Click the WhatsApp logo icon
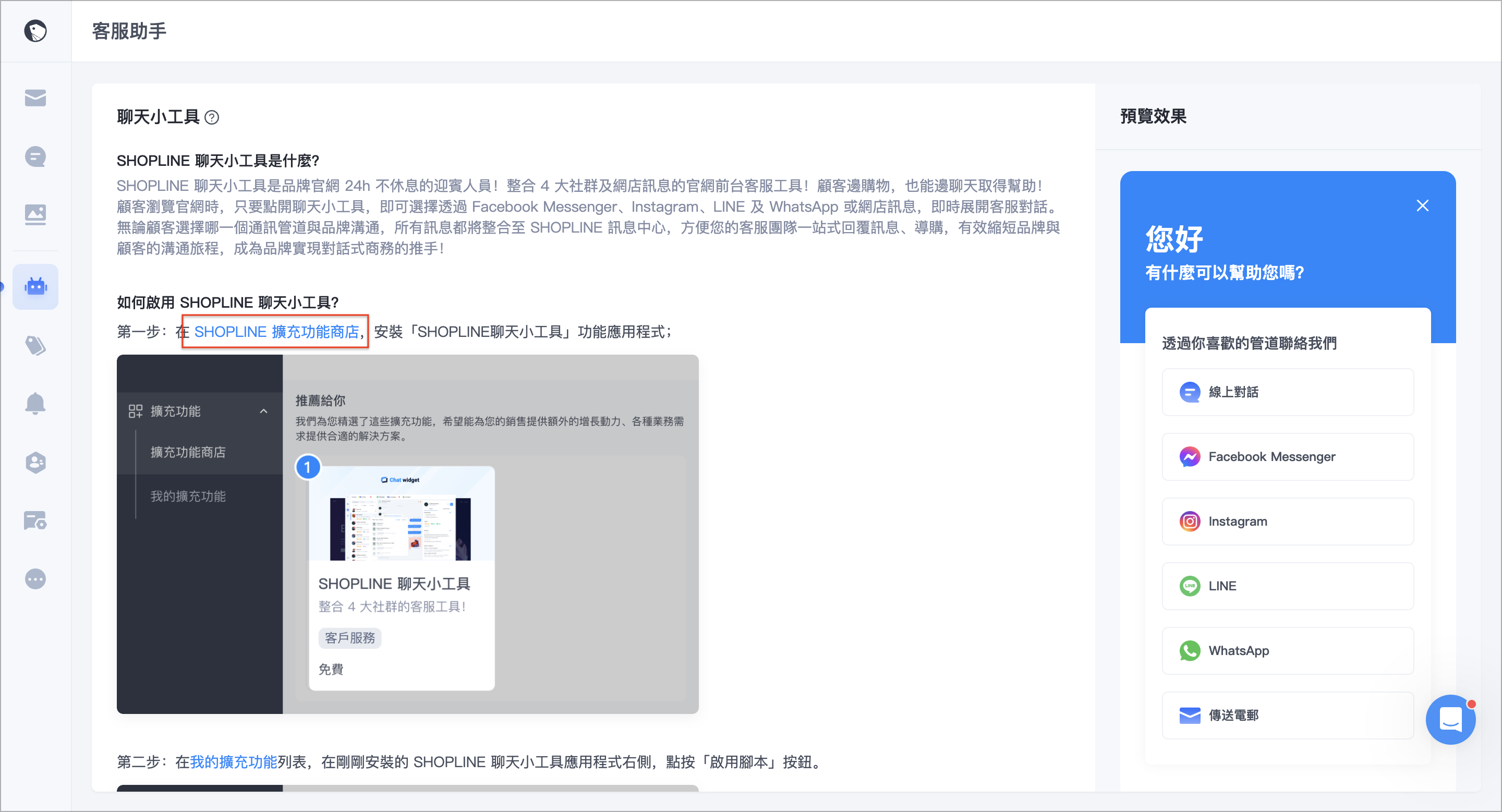The height and width of the screenshot is (812, 1502). click(1190, 650)
